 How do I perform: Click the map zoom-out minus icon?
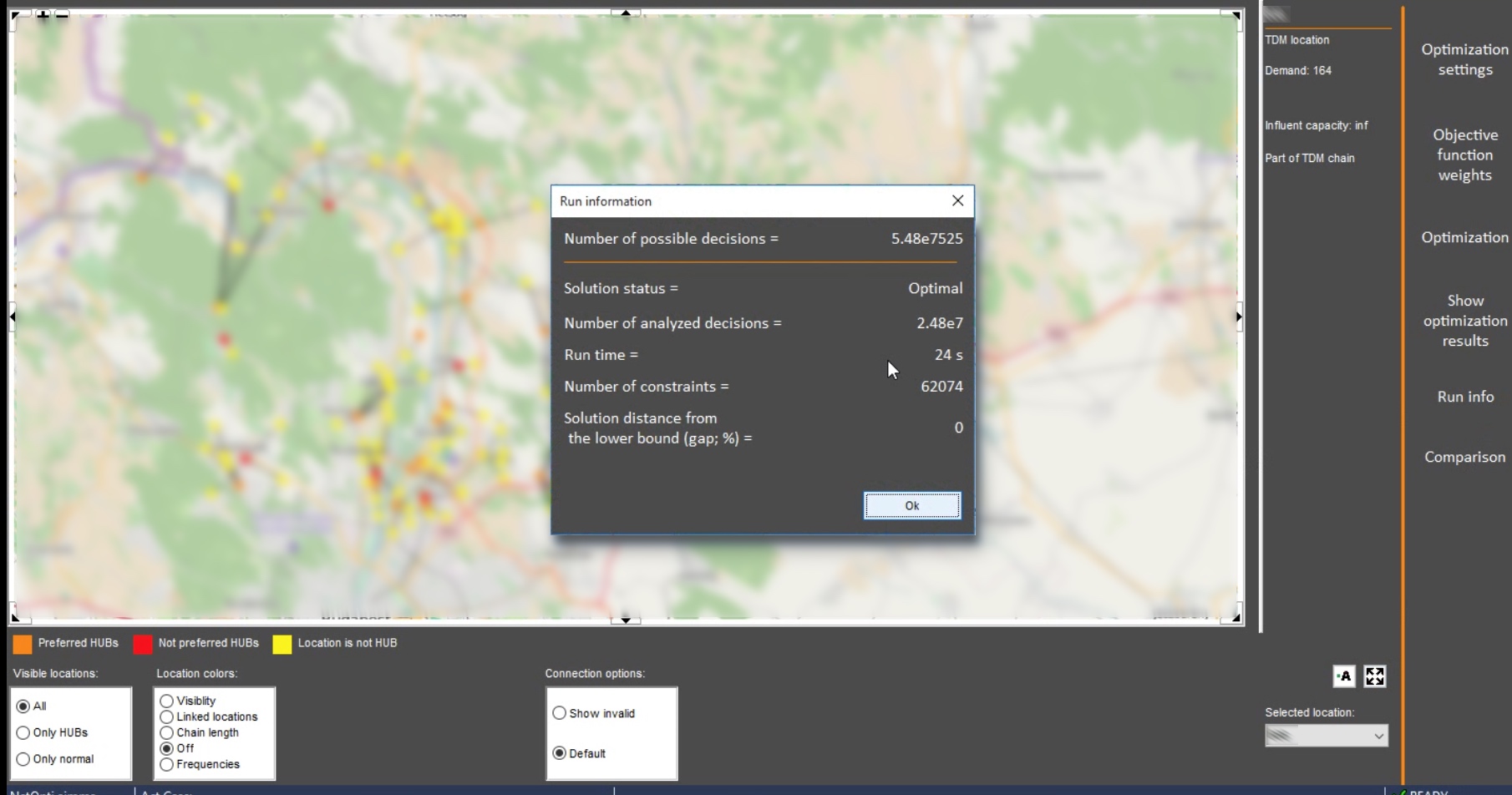tap(62, 14)
